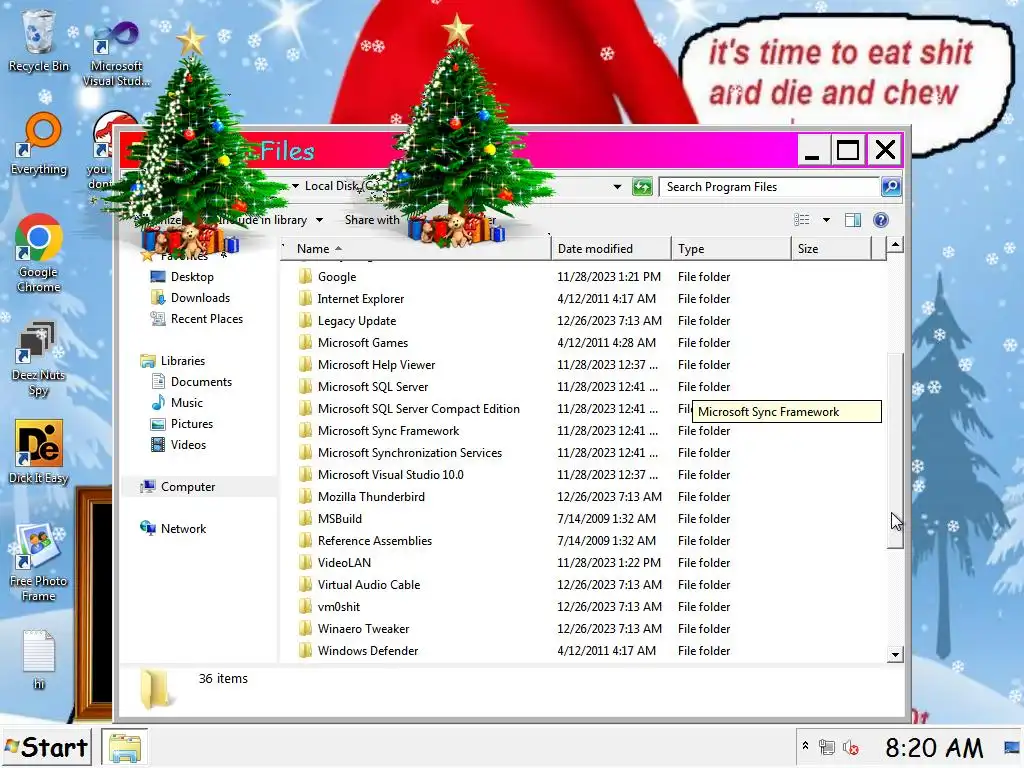Select the Microsoft Help Viewer folder
The image size is (1024, 768).
point(377,364)
